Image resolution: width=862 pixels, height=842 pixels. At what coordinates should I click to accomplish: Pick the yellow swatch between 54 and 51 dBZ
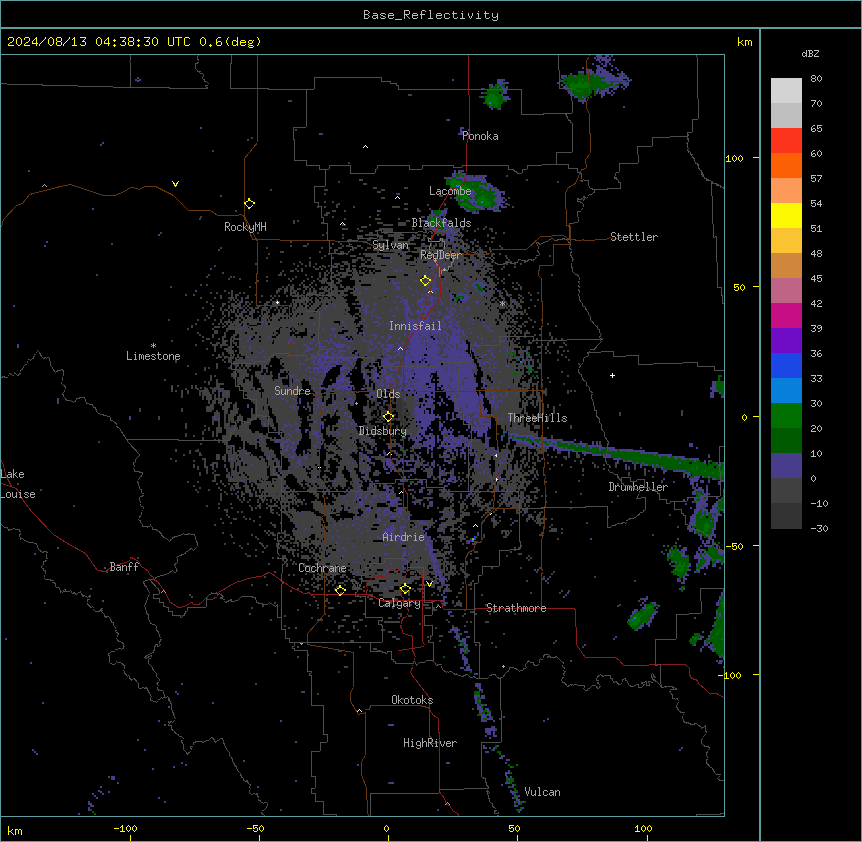pos(786,215)
